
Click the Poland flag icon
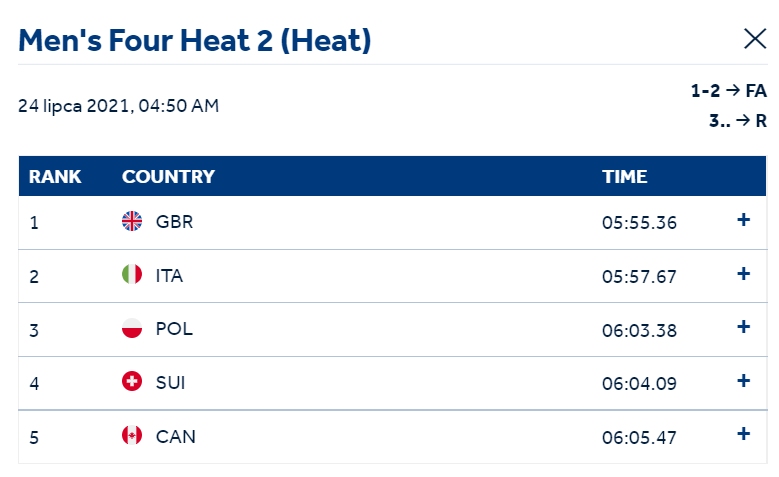[x=132, y=328]
